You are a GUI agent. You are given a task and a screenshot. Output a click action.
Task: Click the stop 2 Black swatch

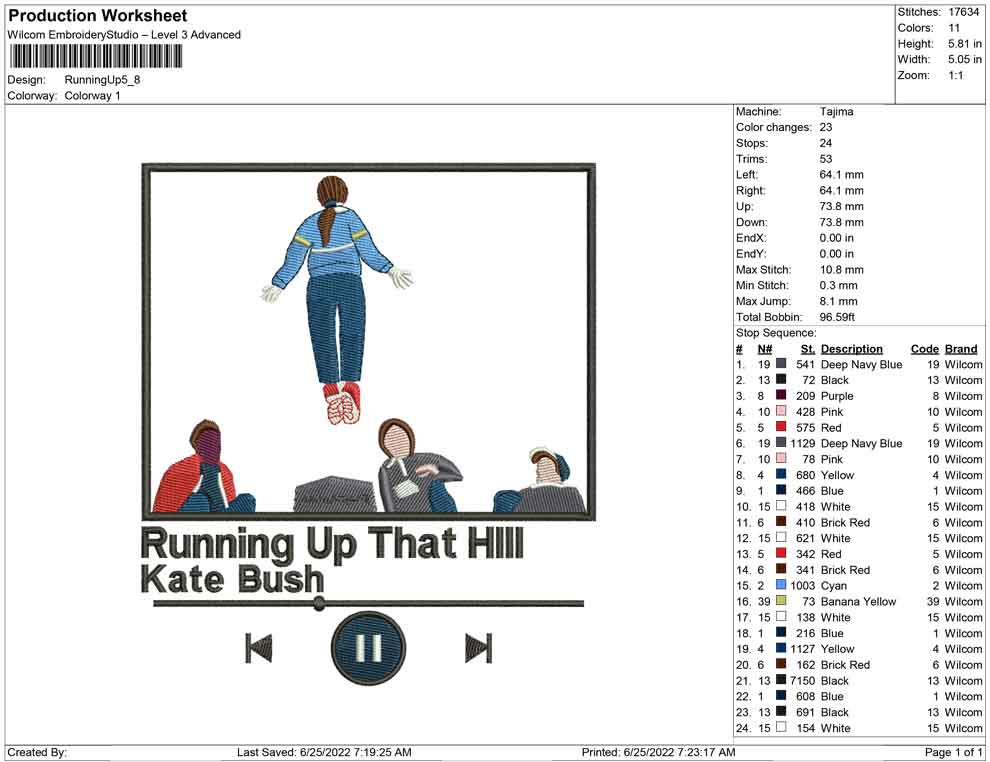(x=781, y=379)
